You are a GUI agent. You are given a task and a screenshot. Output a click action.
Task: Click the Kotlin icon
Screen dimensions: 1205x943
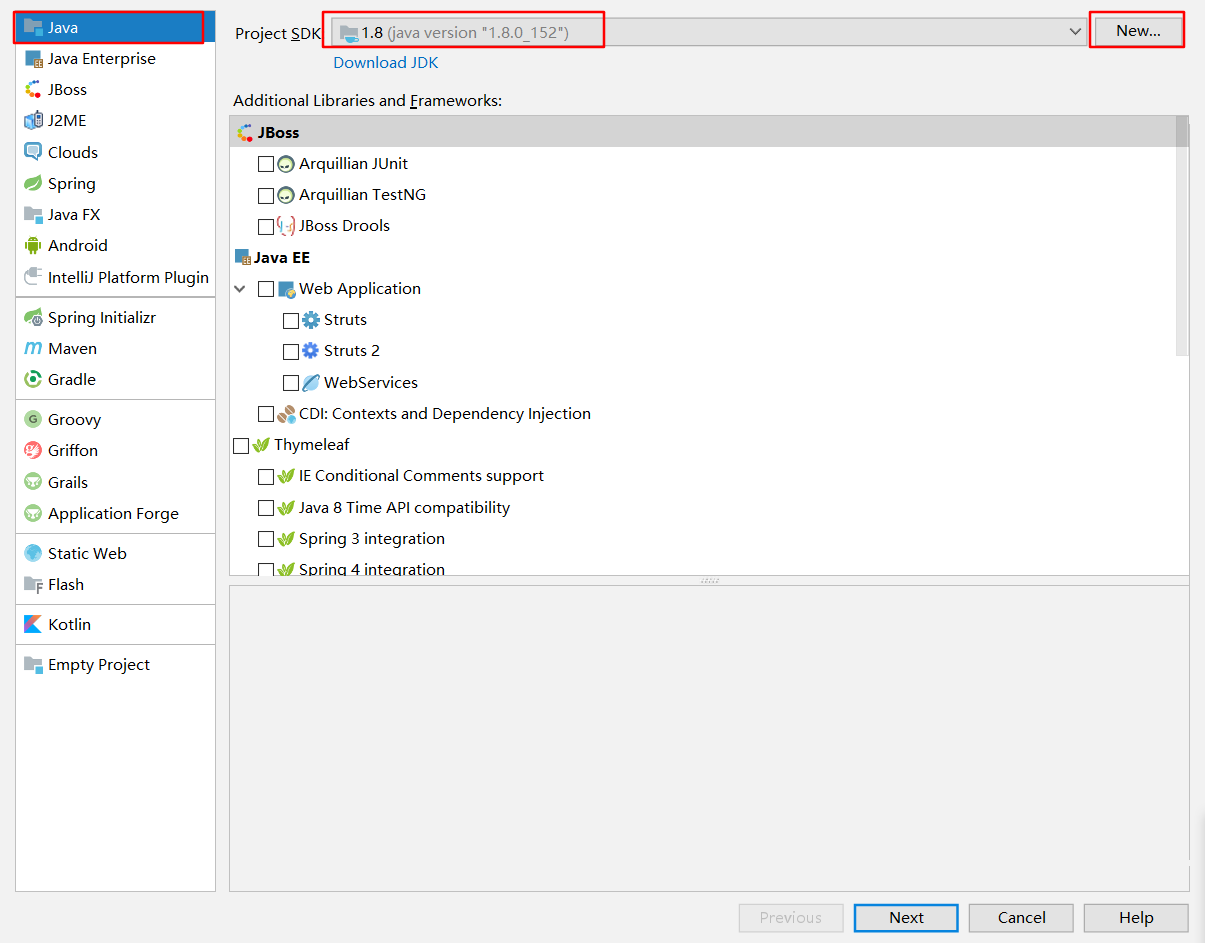pyautogui.click(x=33, y=624)
